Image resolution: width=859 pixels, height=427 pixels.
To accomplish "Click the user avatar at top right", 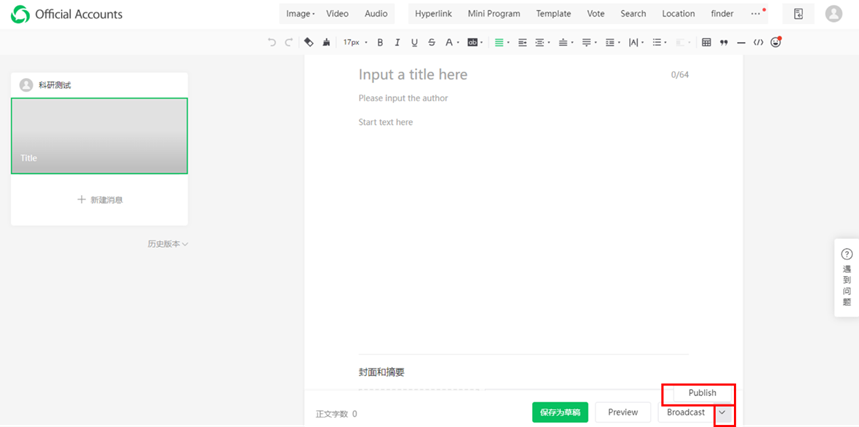I will (x=833, y=14).
